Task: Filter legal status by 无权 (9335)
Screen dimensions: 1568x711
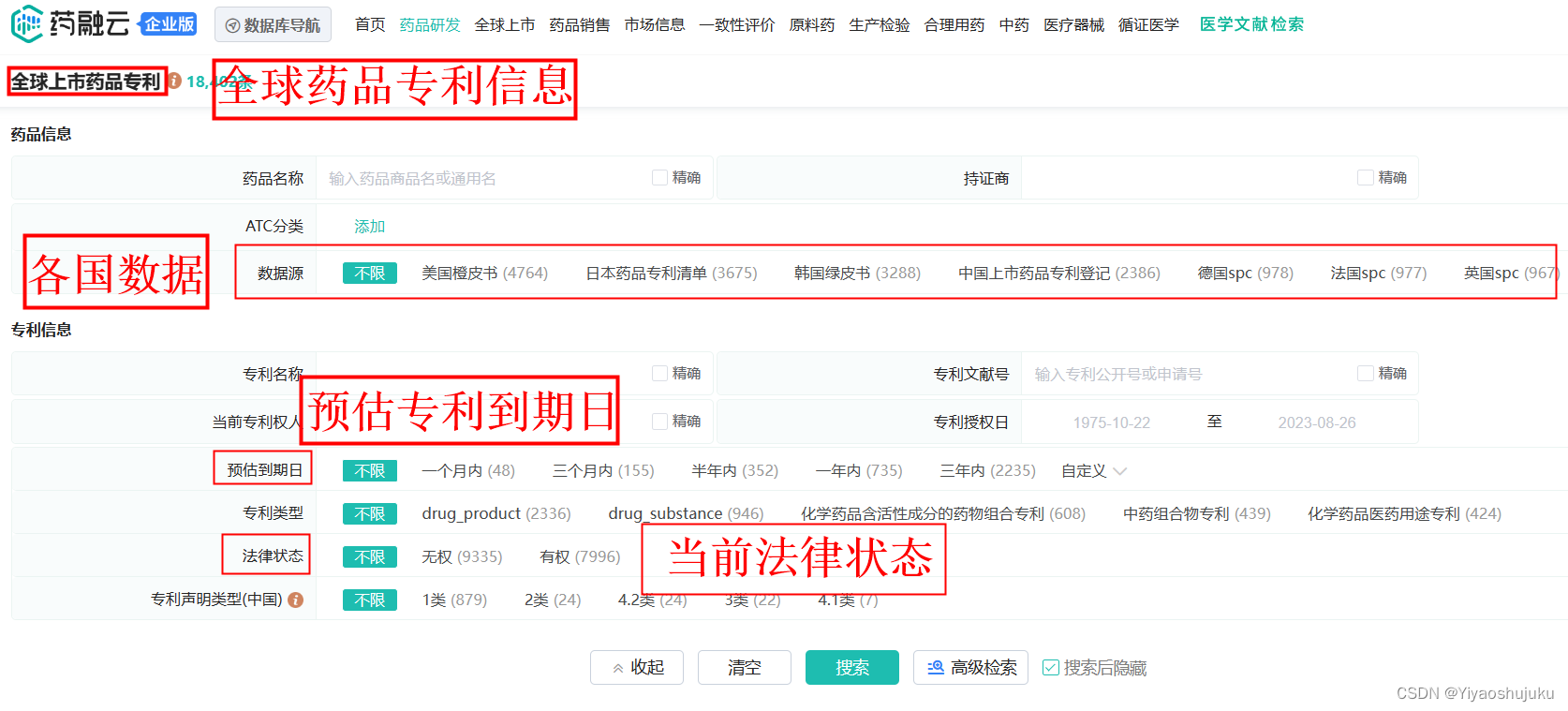Action: click(x=462, y=556)
